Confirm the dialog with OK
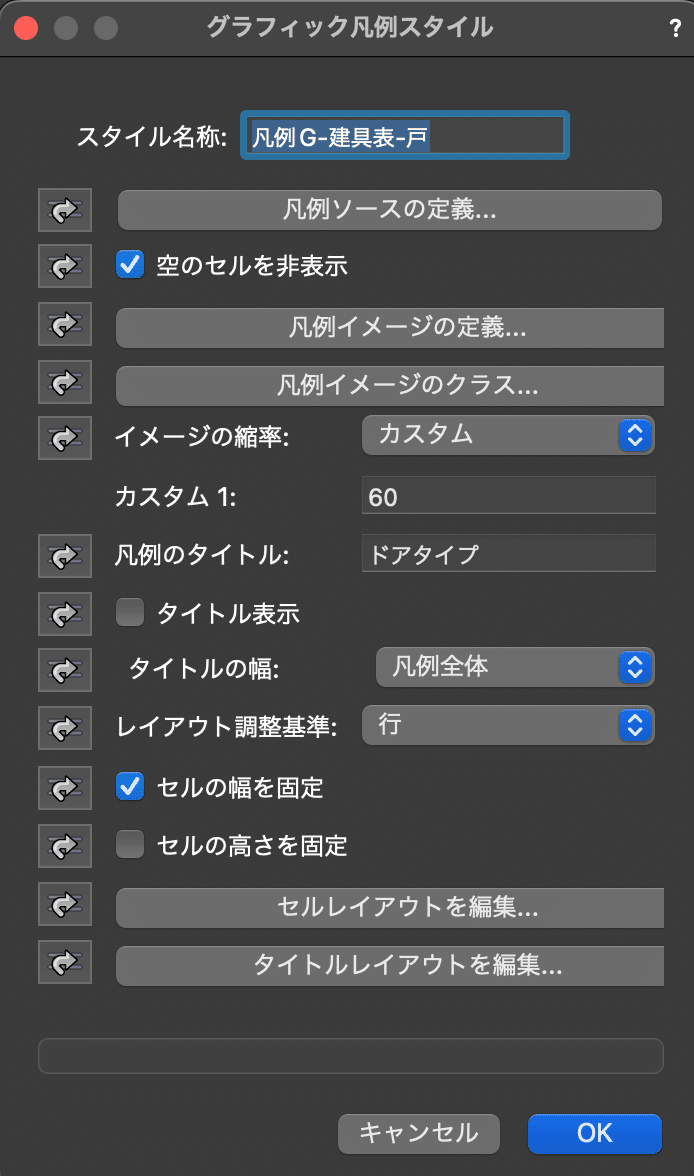The image size is (694, 1176). [595, 1133]
